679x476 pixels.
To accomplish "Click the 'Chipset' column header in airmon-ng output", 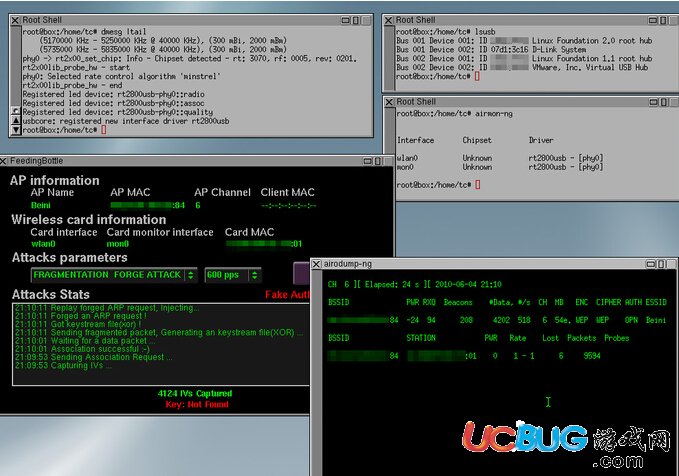I will [x=477, y=140].
